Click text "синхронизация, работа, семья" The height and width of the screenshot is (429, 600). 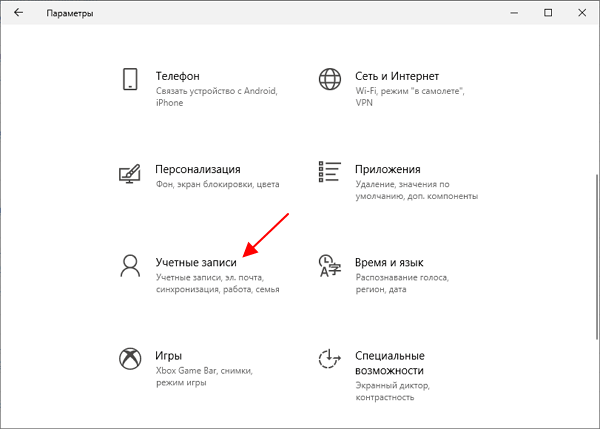pos(217,289)
